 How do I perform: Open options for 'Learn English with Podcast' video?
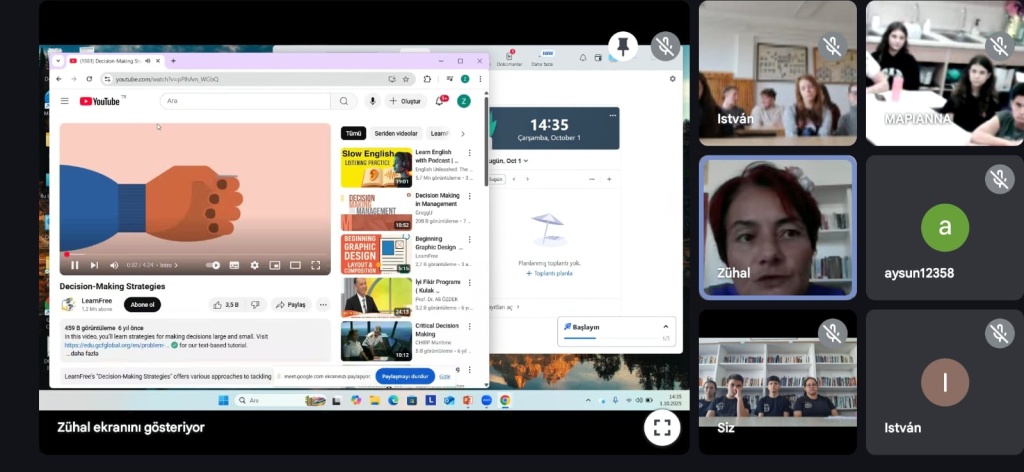470,153
